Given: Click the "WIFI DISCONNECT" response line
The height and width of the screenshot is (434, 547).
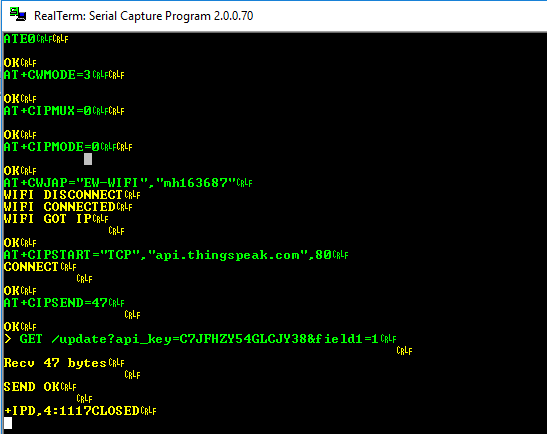Looking at the screenshot, I should pos(72,195).
